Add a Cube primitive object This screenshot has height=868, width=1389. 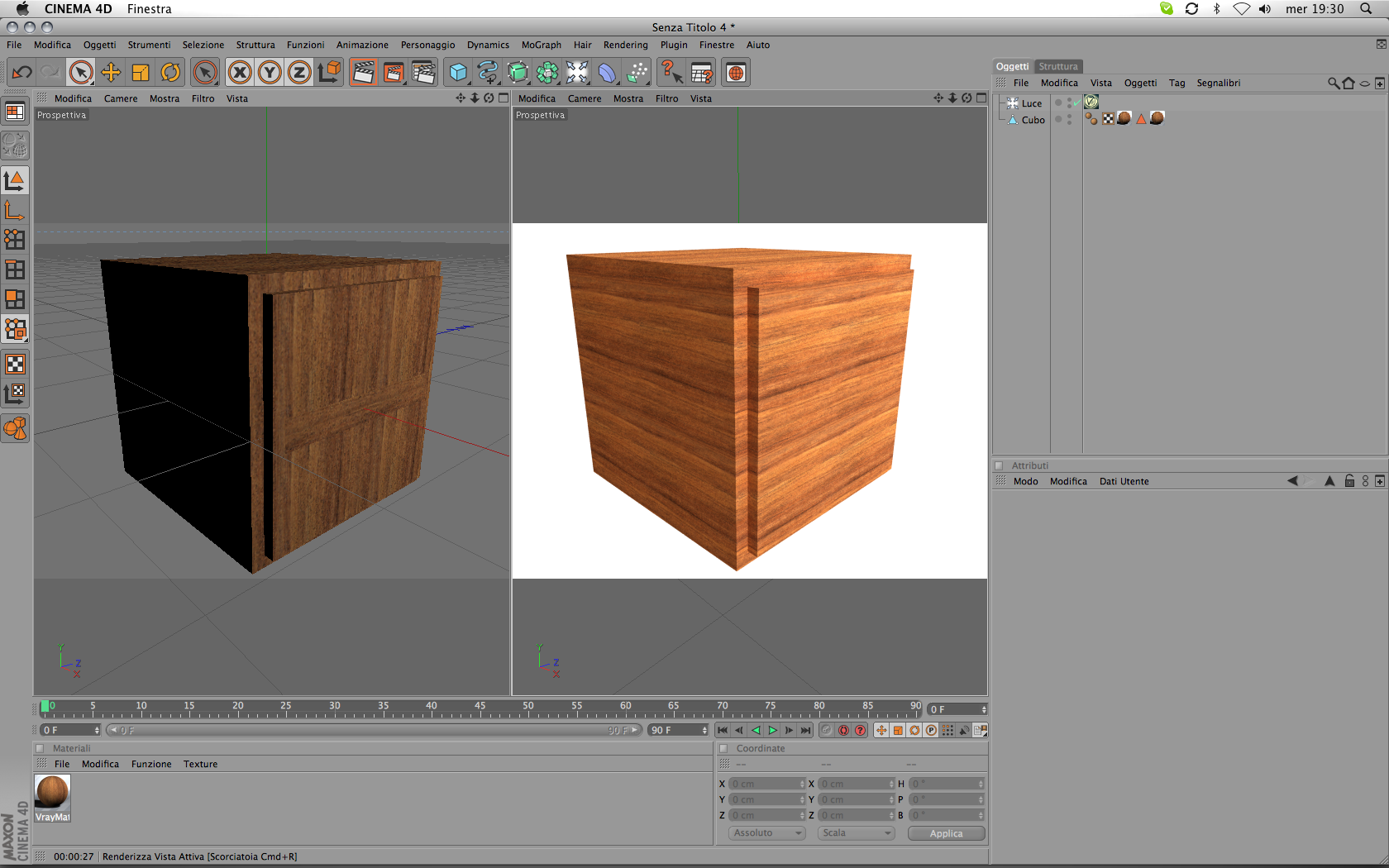(x=457, y=73)
